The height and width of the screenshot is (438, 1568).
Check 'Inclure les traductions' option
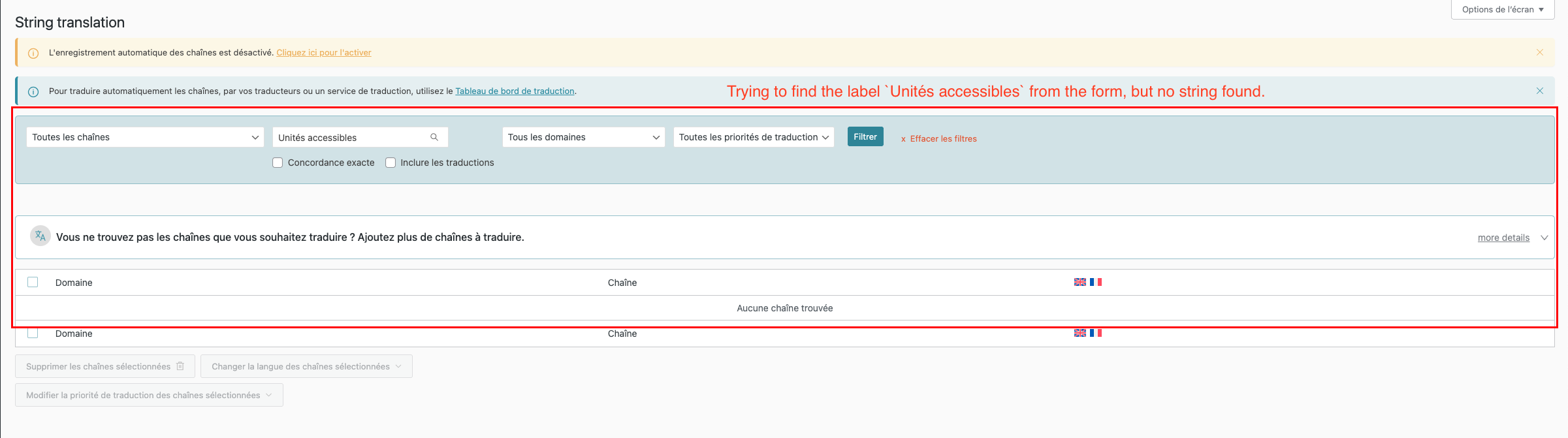coord(391,163)
